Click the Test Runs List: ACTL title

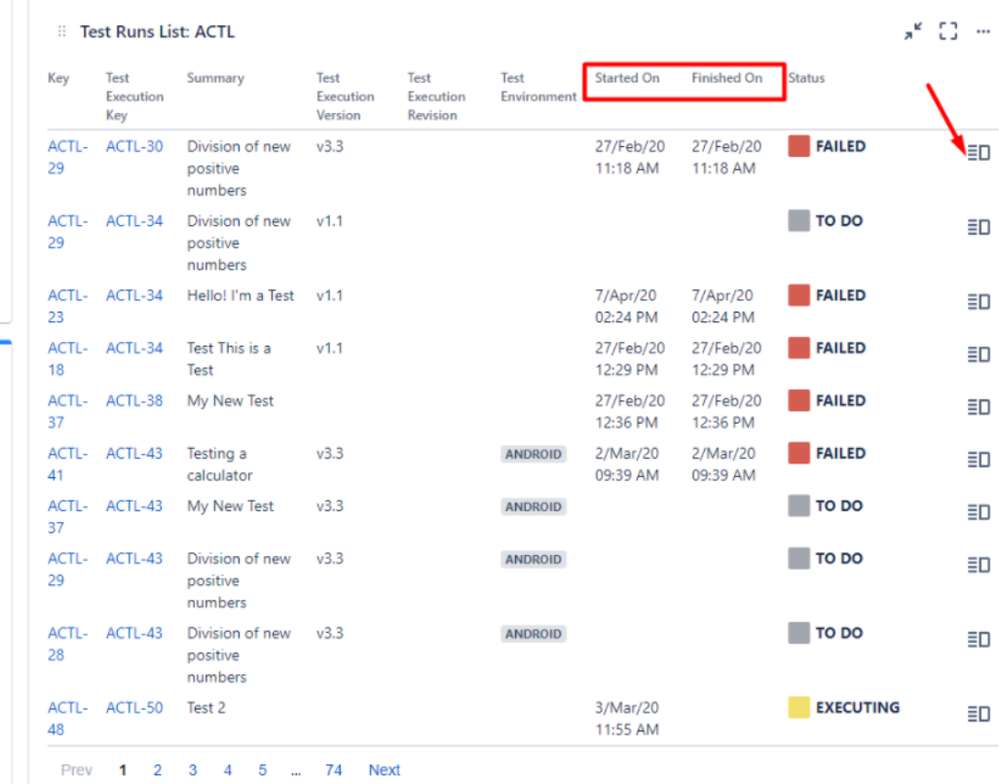coord(157,32)
